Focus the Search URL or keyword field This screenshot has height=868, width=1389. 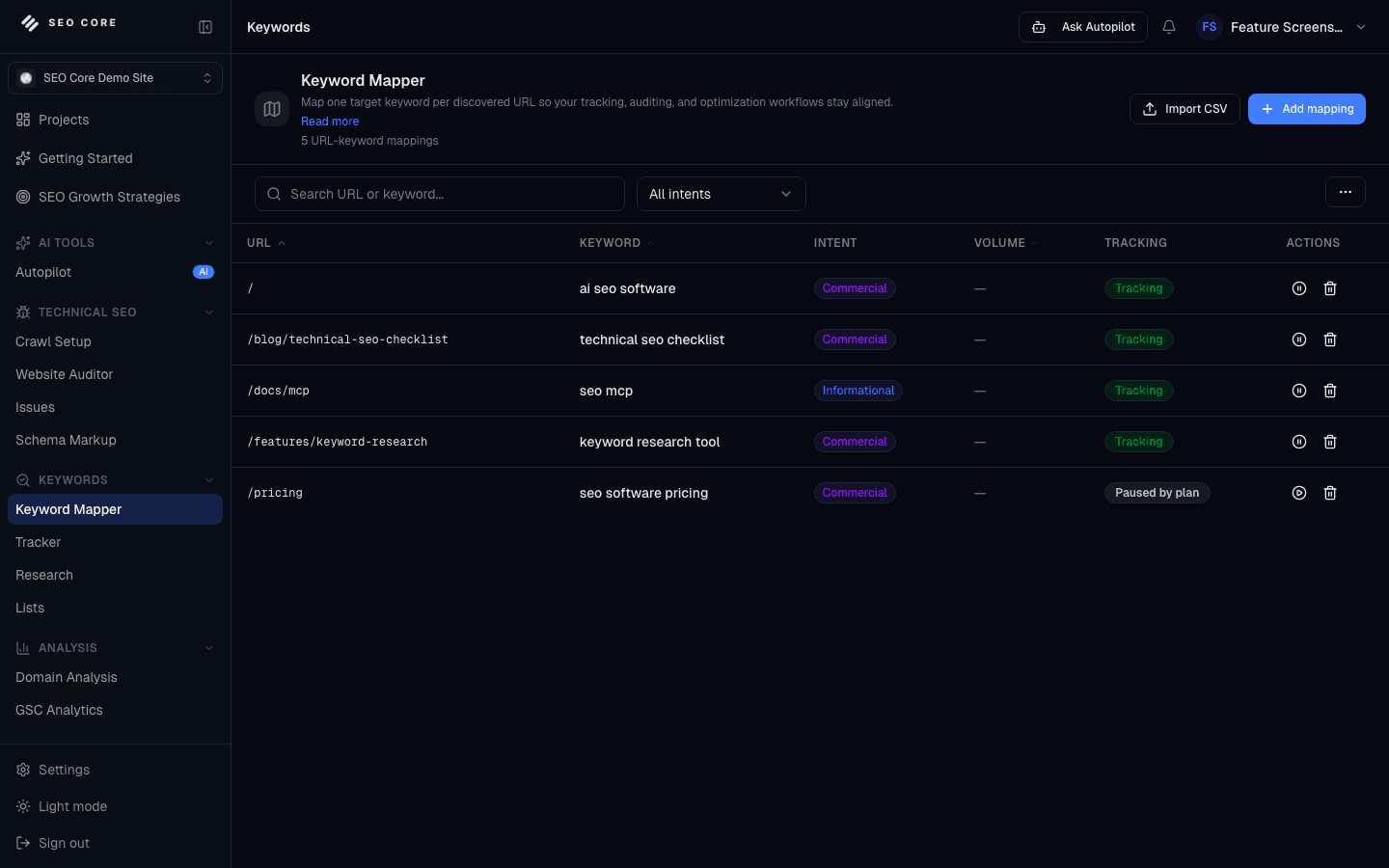coord(440,194)
